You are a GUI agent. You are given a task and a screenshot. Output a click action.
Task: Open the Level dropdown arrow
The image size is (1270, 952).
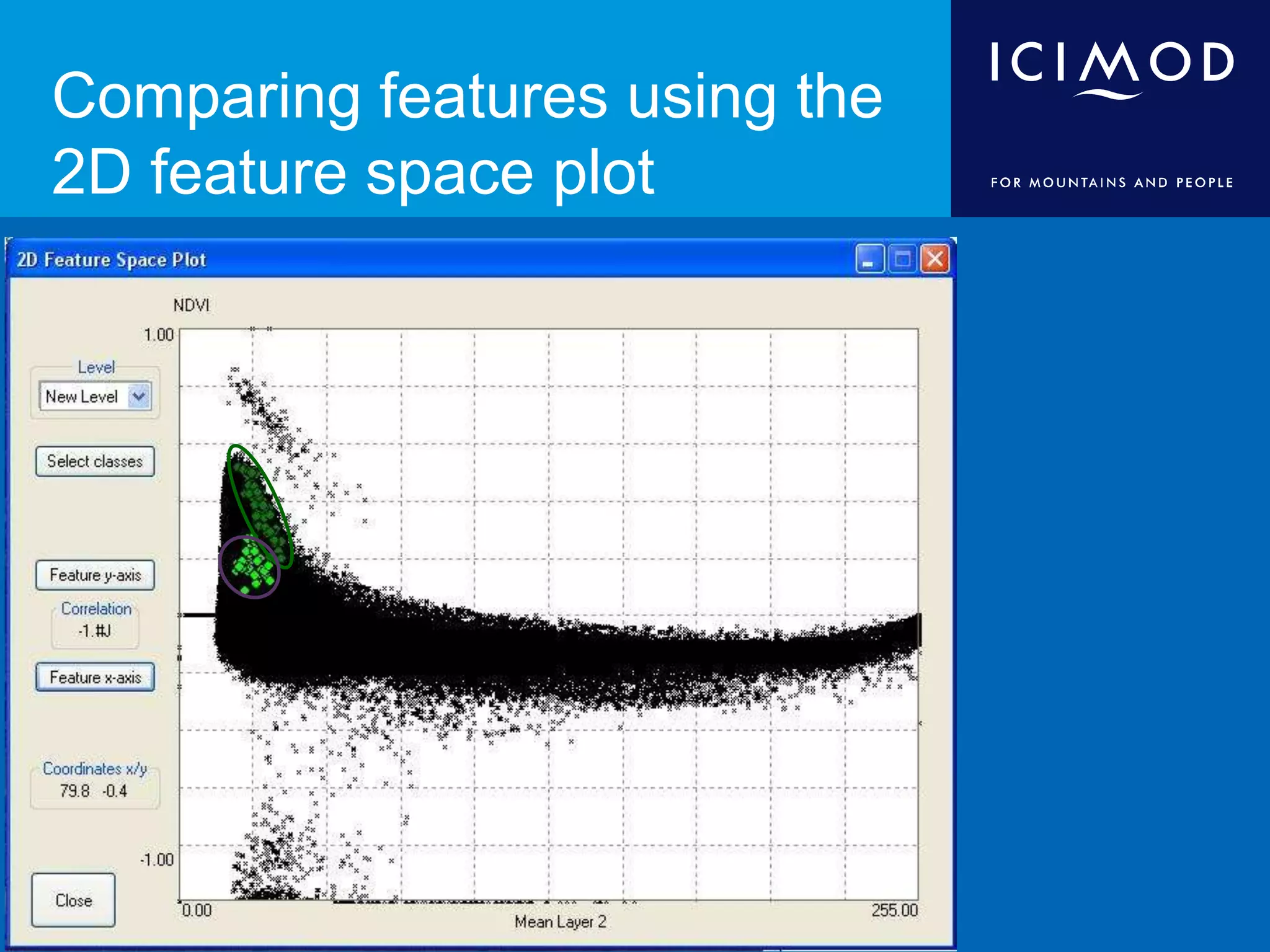[x=139, y=396]
